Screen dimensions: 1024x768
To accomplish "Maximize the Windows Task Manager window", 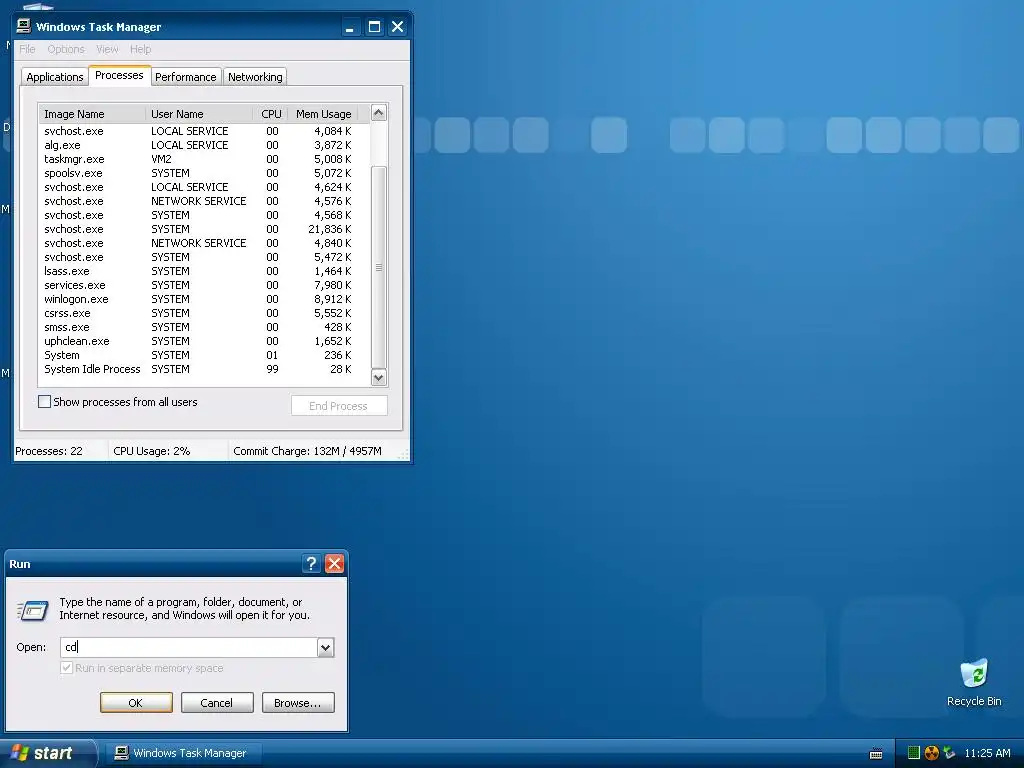I will (x=374, y=27).
